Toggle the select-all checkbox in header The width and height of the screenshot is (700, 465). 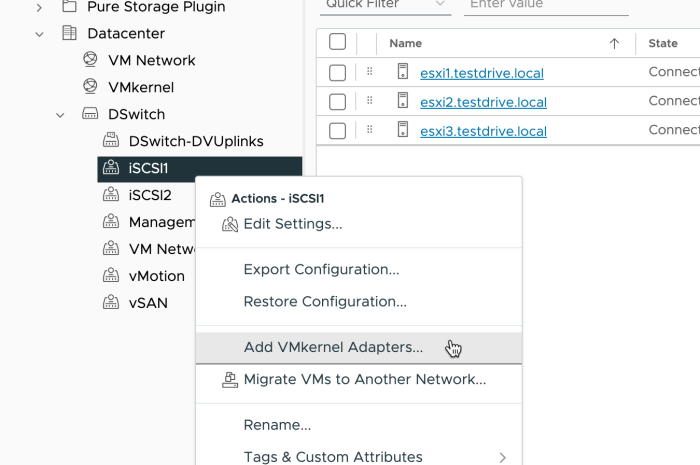click(x=337, y=42)
